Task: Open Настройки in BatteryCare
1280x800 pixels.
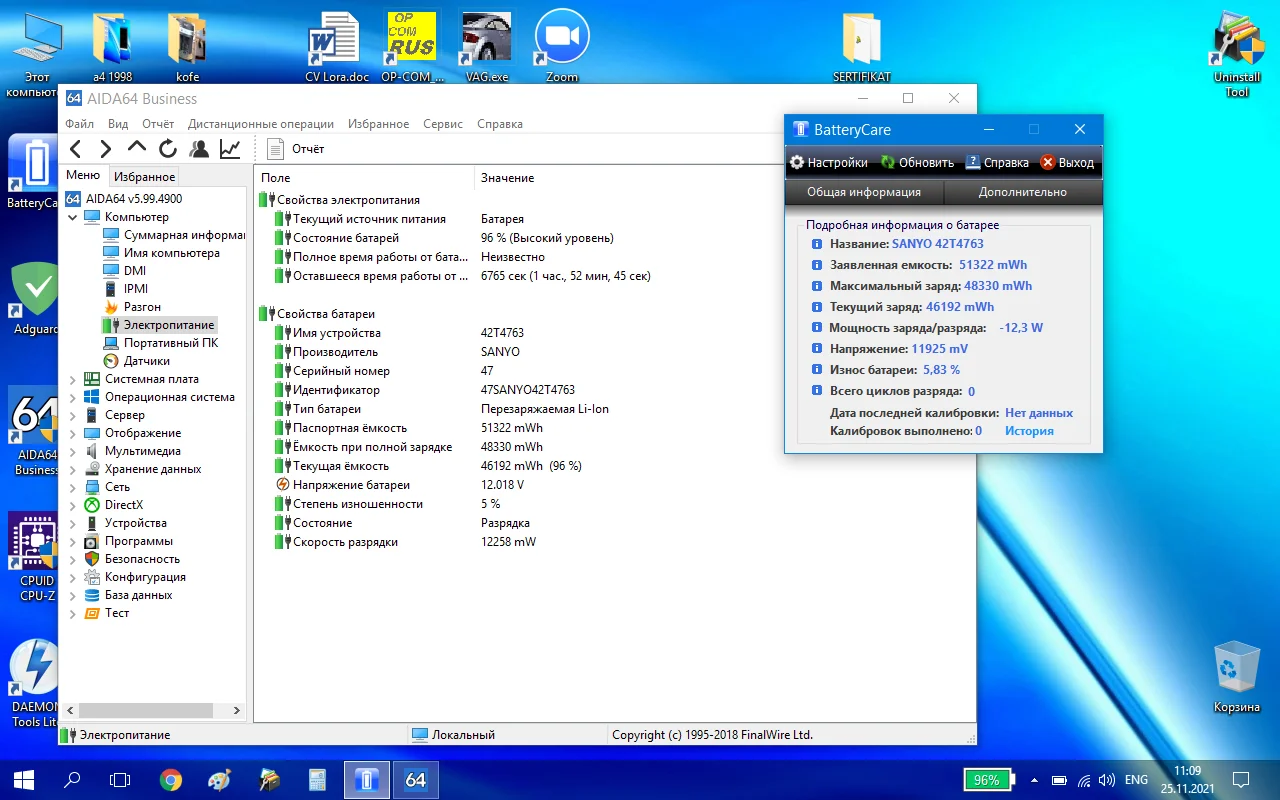Action: coord(828,162)
